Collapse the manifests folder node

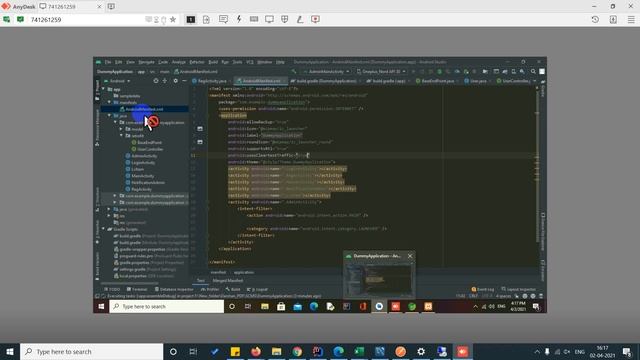click(109, 102)
